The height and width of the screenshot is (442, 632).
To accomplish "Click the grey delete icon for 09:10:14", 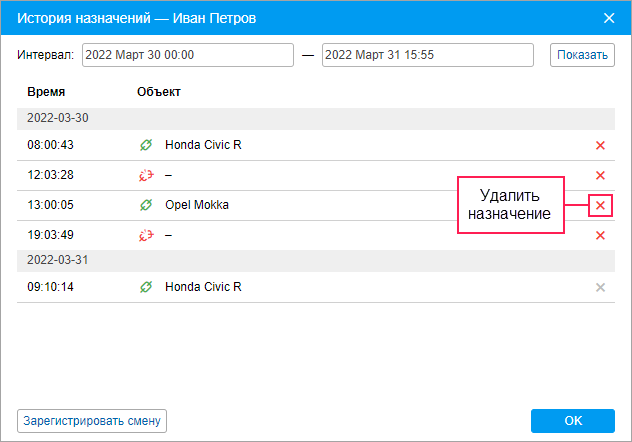I will click(x=600, y=287).
